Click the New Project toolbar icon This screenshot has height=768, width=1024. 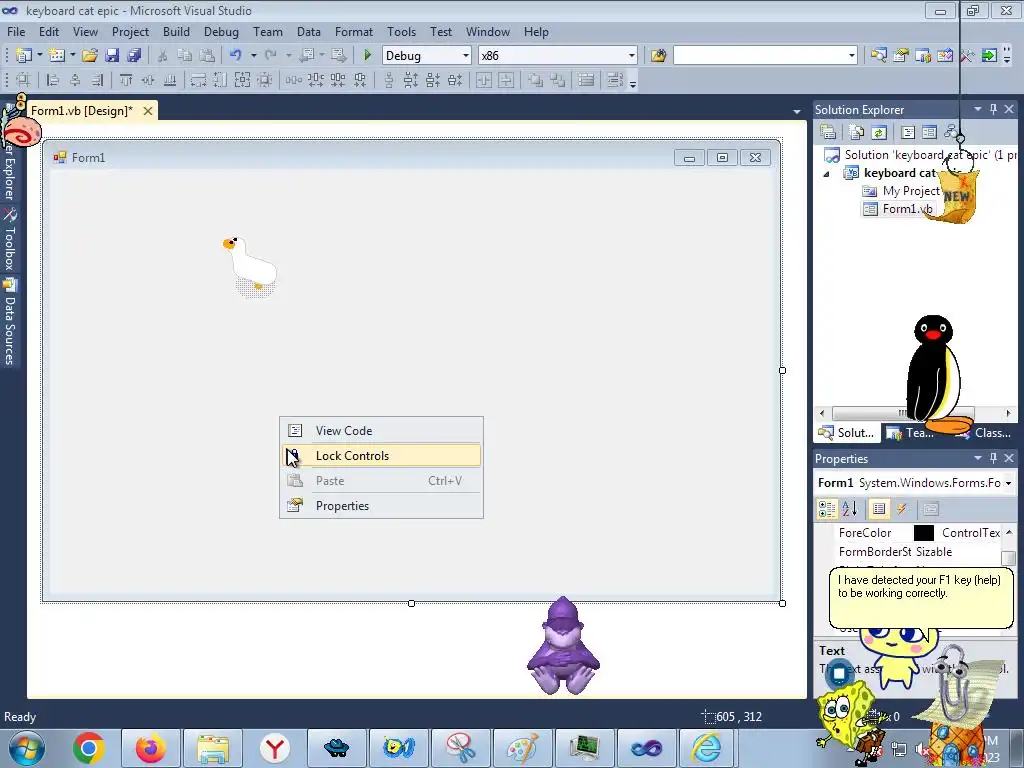[24, 56]
